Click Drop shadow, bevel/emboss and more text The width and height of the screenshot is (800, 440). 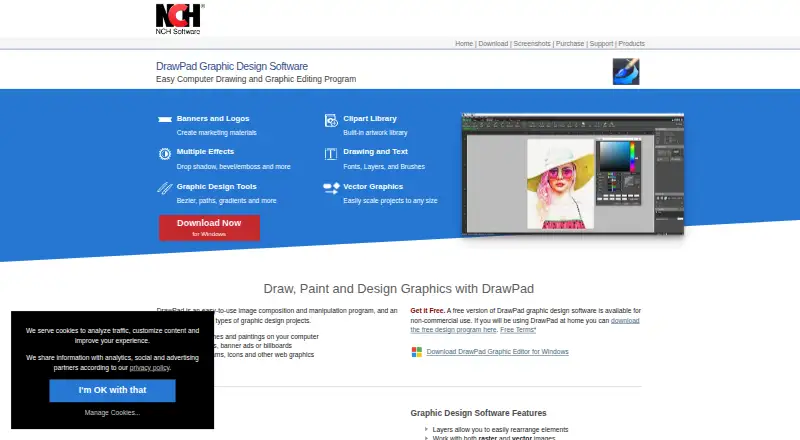click(233, 167)
